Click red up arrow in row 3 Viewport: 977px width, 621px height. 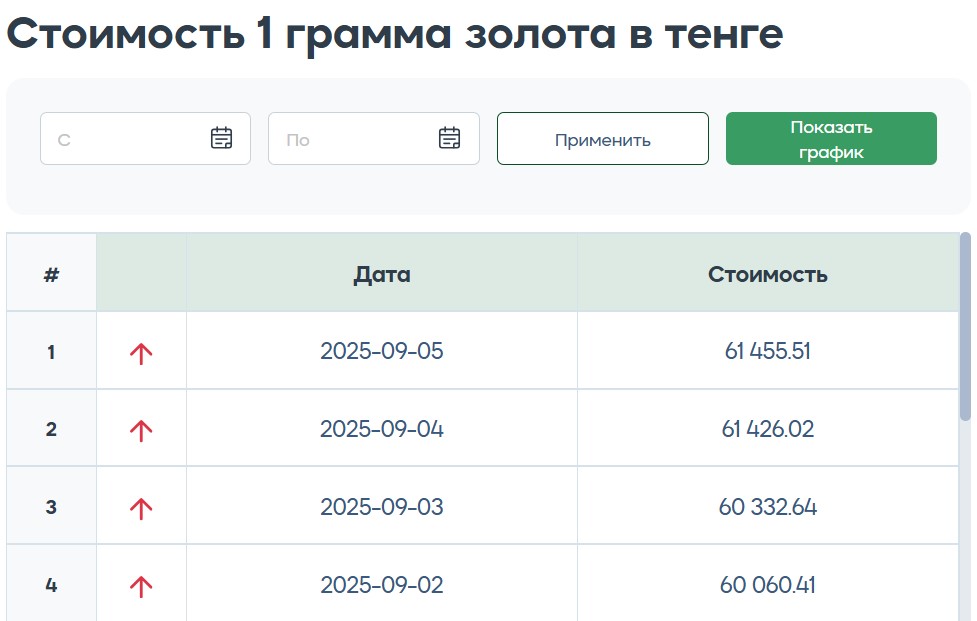point(141,508)
